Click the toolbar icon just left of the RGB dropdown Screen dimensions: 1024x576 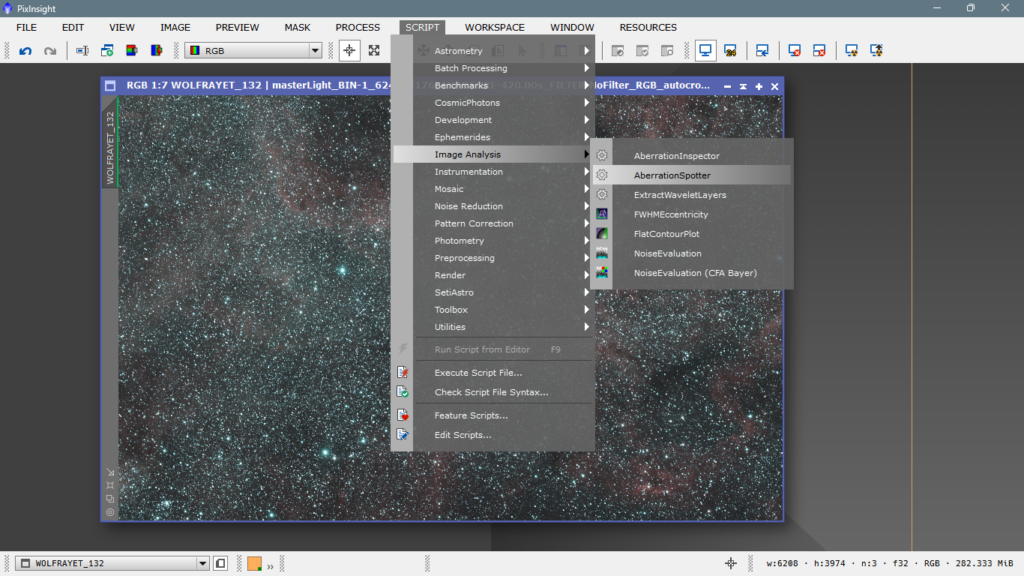pyautogui.click(x=157, y=51)
